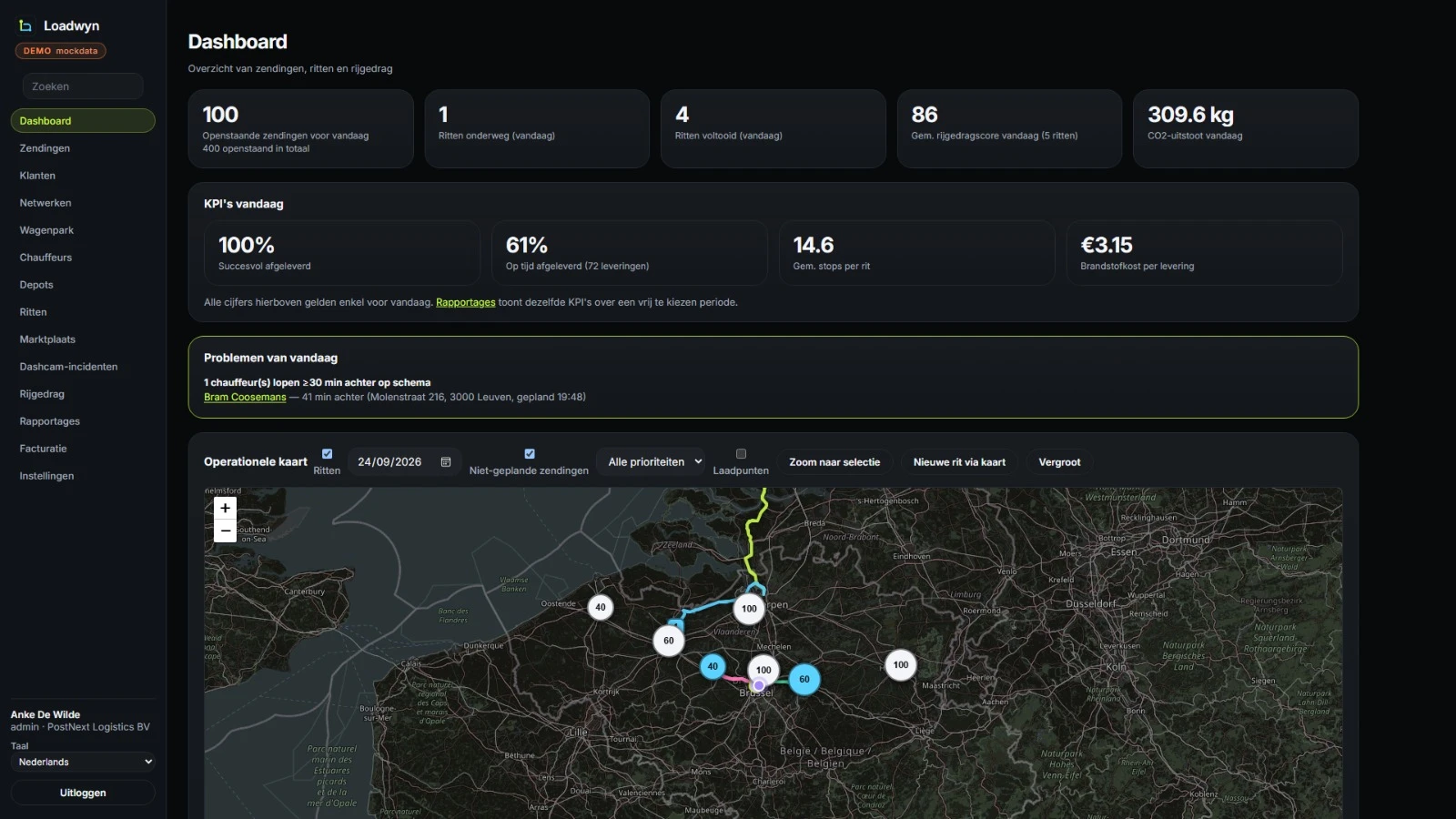Open Chauffeurs in the sidebar
Viewport: 1456px width, 819px height.
pos(83,258)
